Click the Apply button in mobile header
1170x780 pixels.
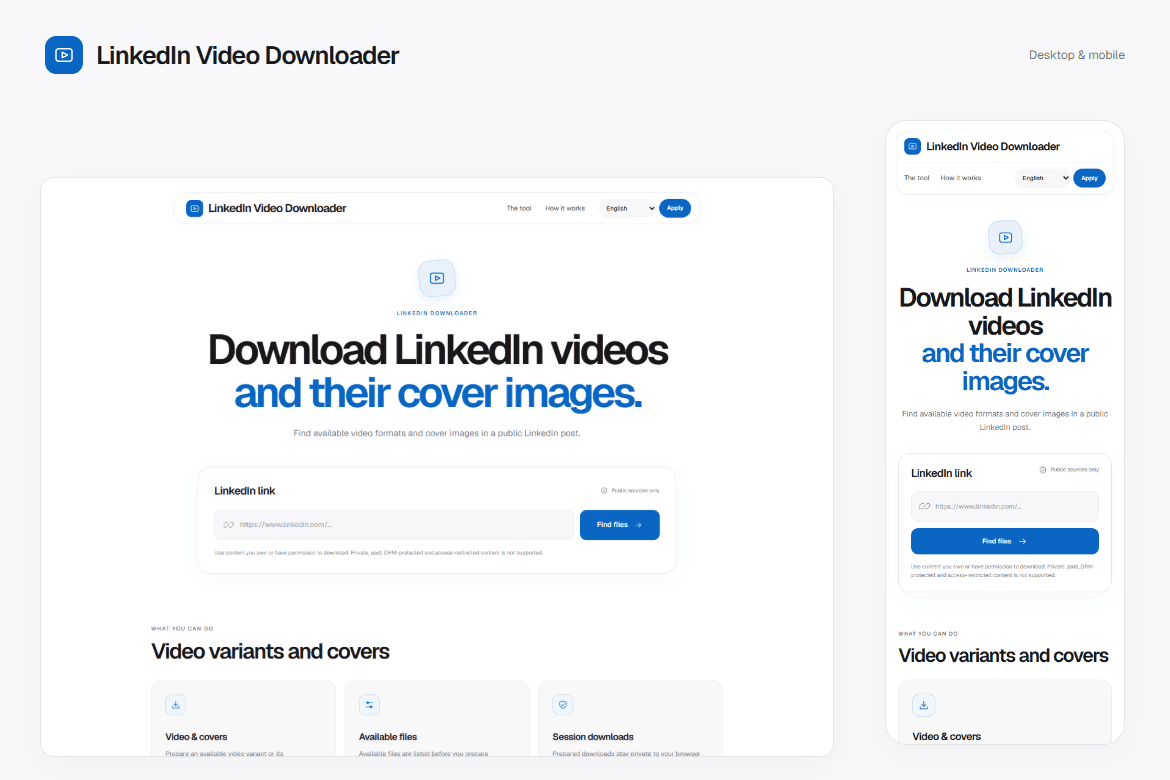(x=1089, y=178)
